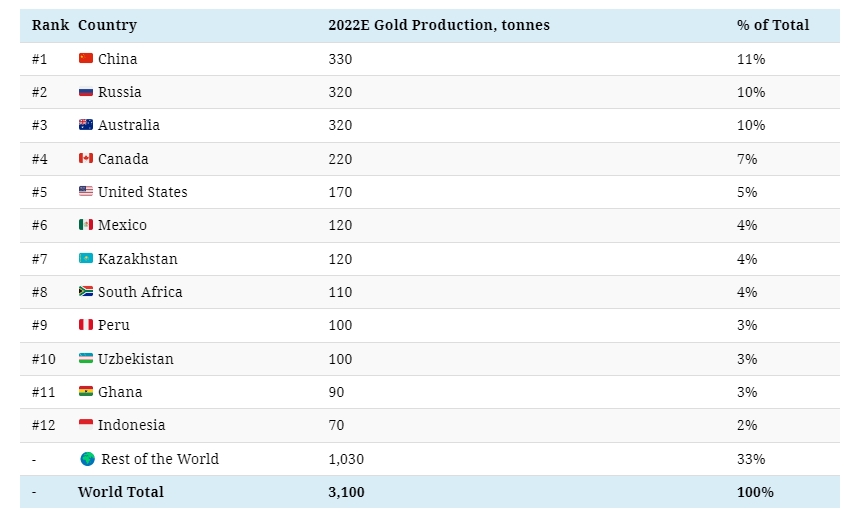
Task: Click the Mexico flag icon
Action: coord(86,225)
